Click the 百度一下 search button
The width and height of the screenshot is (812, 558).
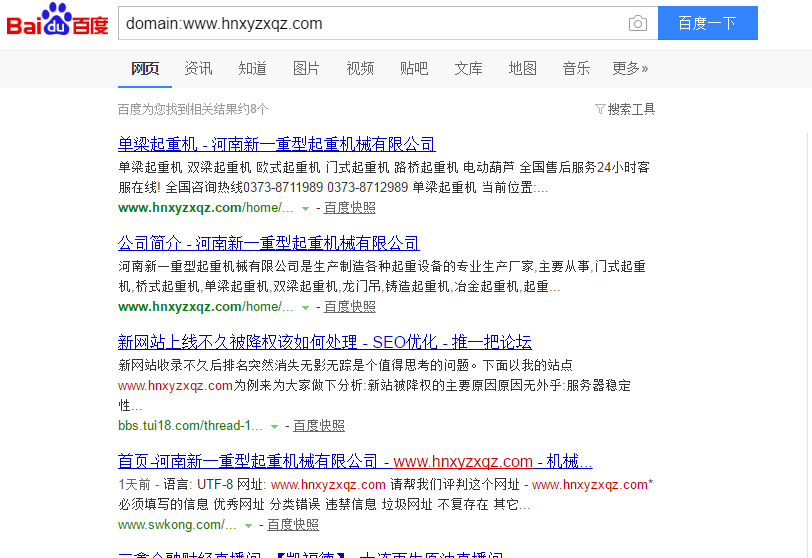click(x=707, y=23)
